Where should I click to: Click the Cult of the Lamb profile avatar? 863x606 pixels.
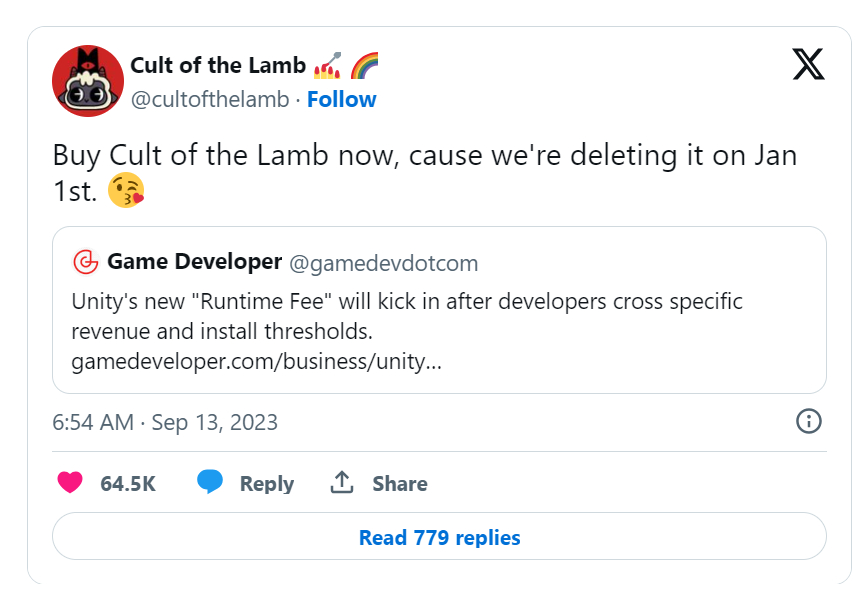(88, 81)
